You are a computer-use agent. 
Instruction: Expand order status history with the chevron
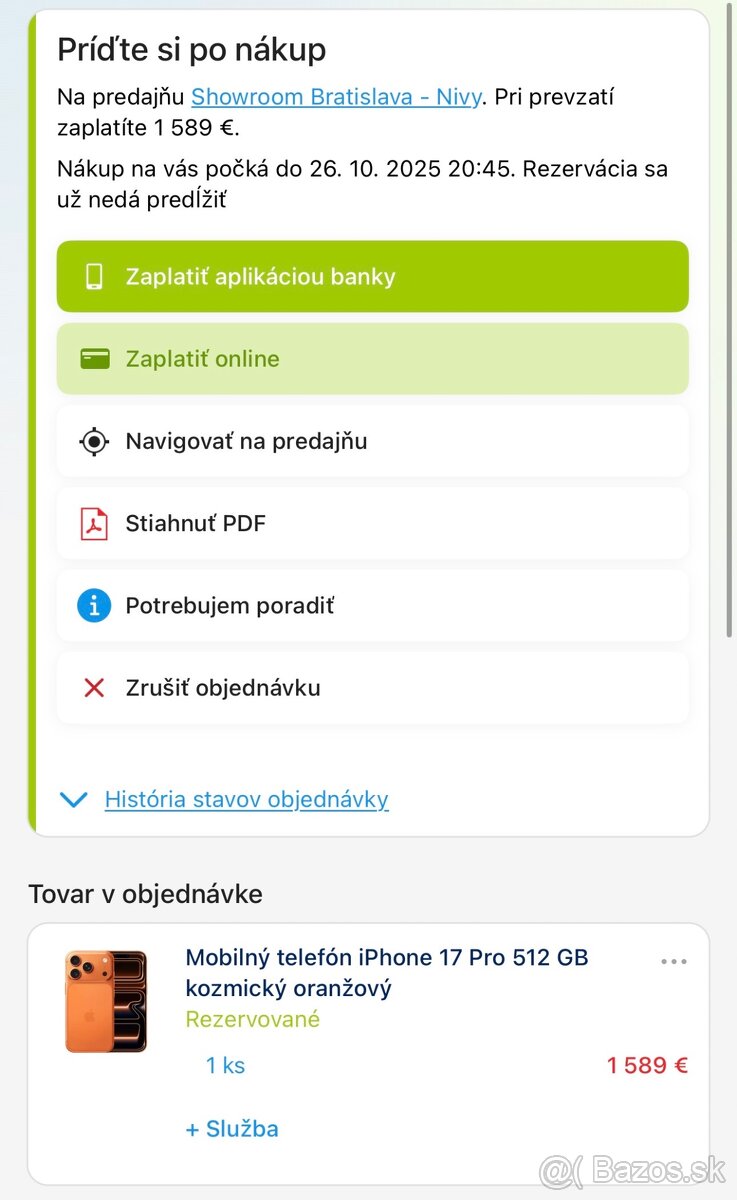point(74,799)
